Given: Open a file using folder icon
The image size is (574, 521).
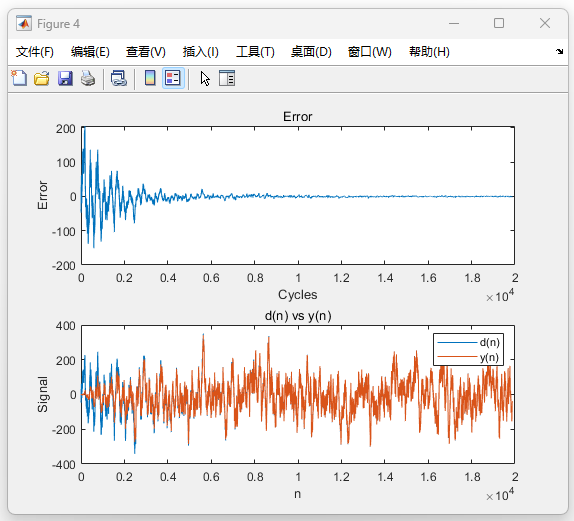Looking at the screenshot, I should (x=42, y=78).
